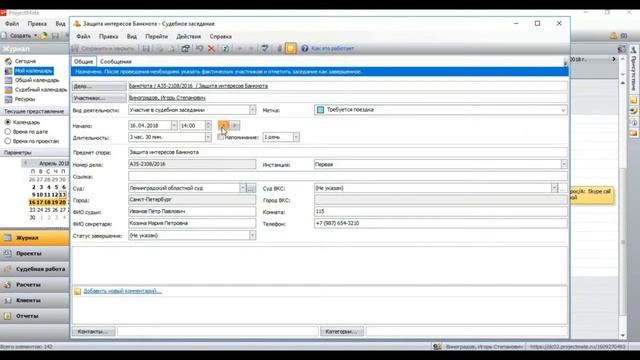Click the Сохранить и закрыть button
Screen dimensions: 640x360
point(103,49)
